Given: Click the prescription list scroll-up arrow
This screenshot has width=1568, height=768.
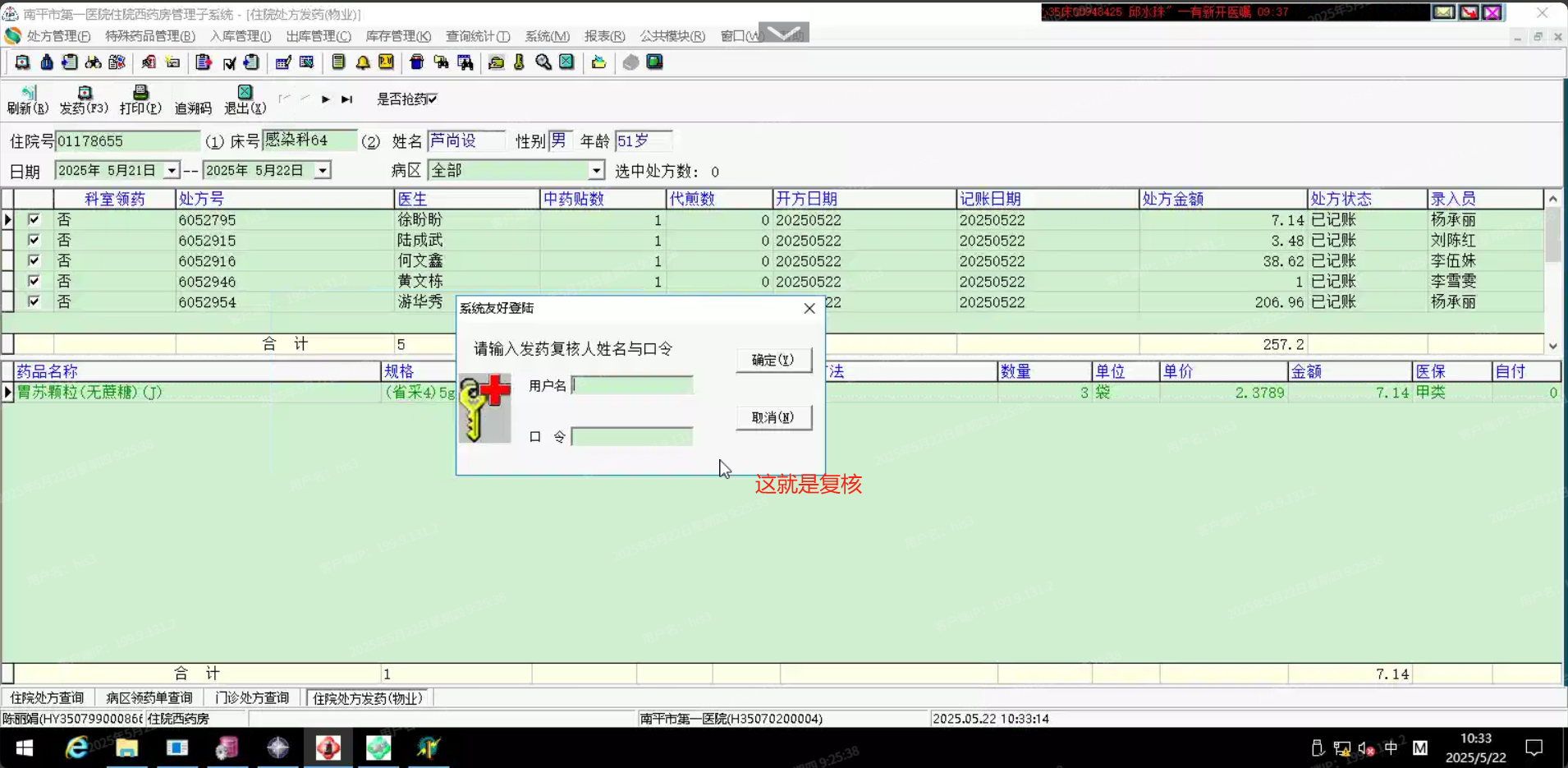Looking at the screenshot, I should point(1552,200).
